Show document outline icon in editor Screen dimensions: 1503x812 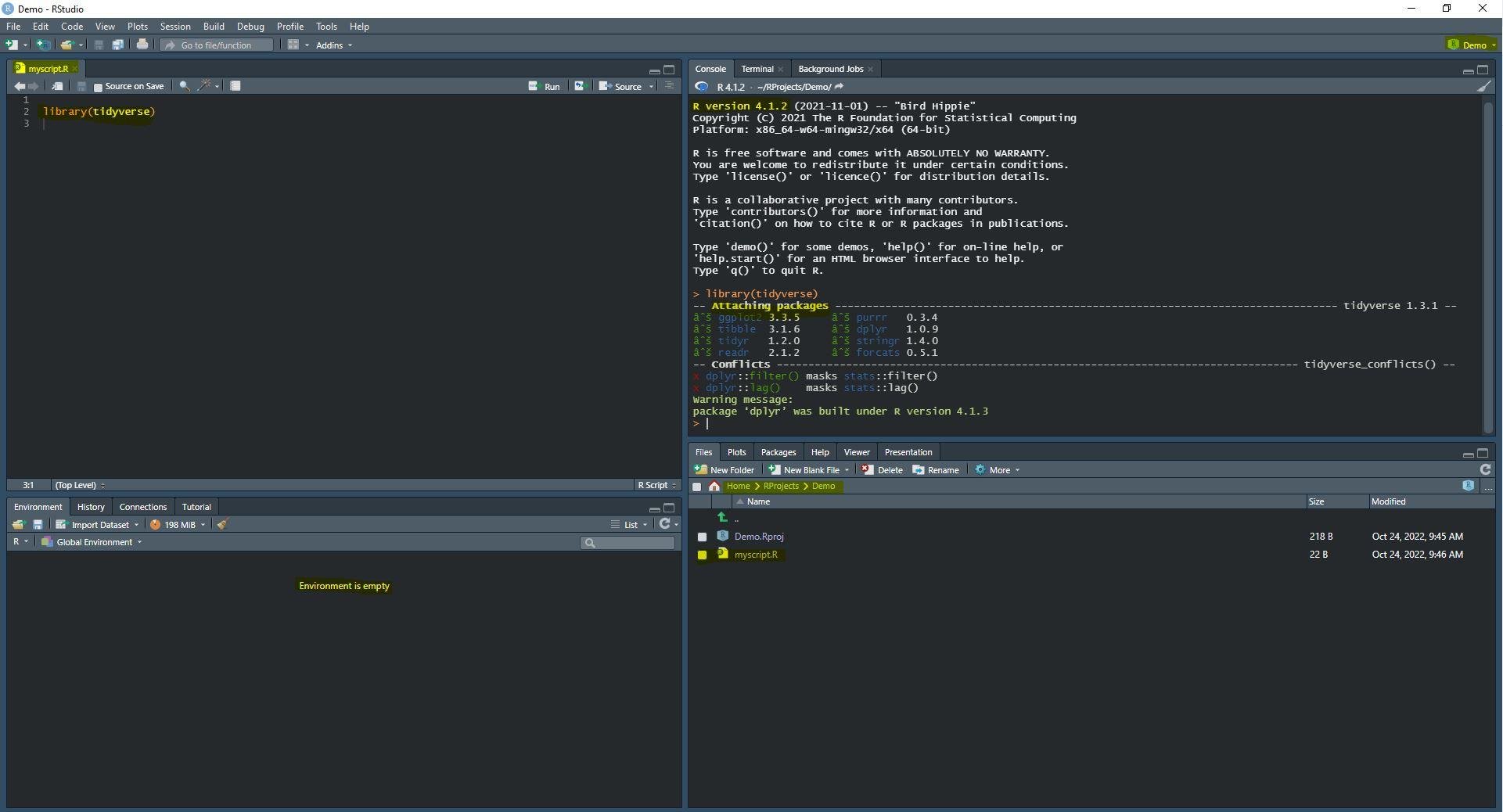pos(670,86)
